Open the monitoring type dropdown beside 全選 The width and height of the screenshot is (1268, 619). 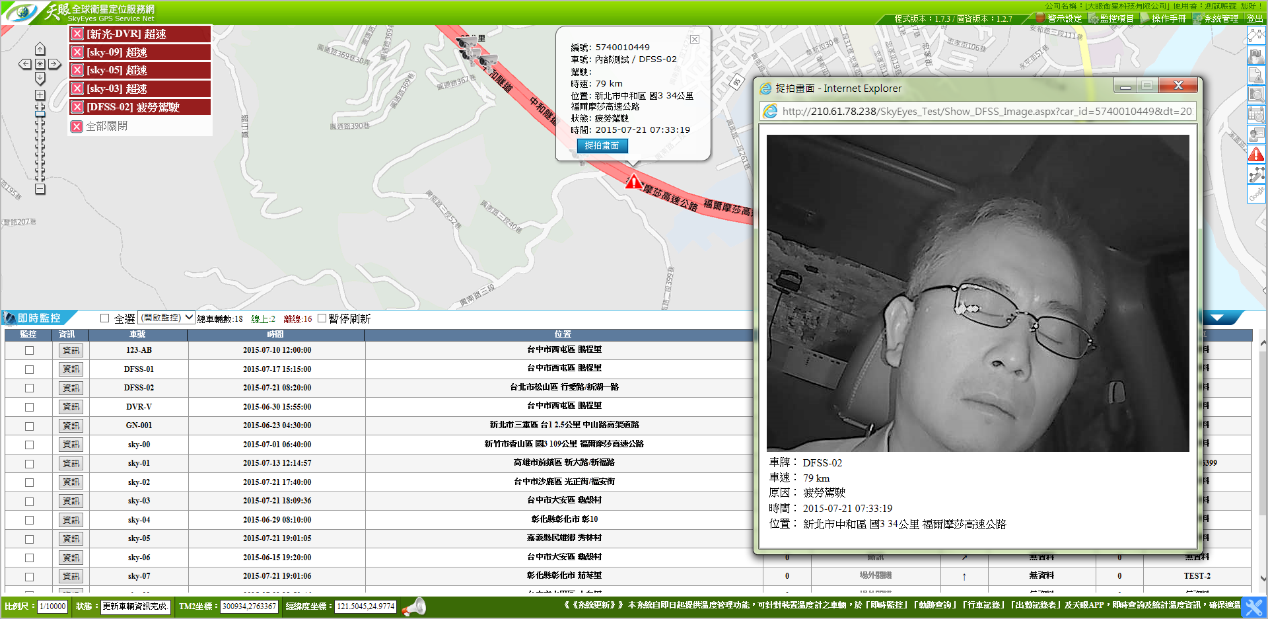pos(167,318)
